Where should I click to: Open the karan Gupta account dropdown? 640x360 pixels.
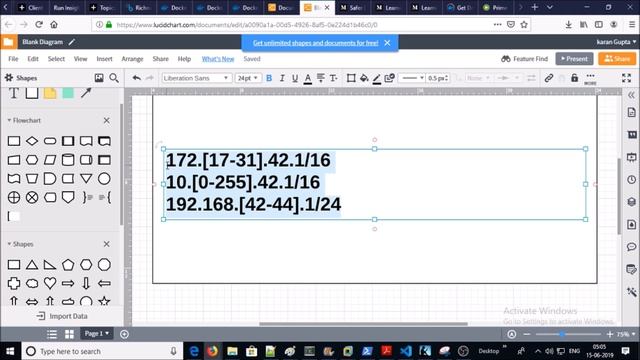point(616,42)
